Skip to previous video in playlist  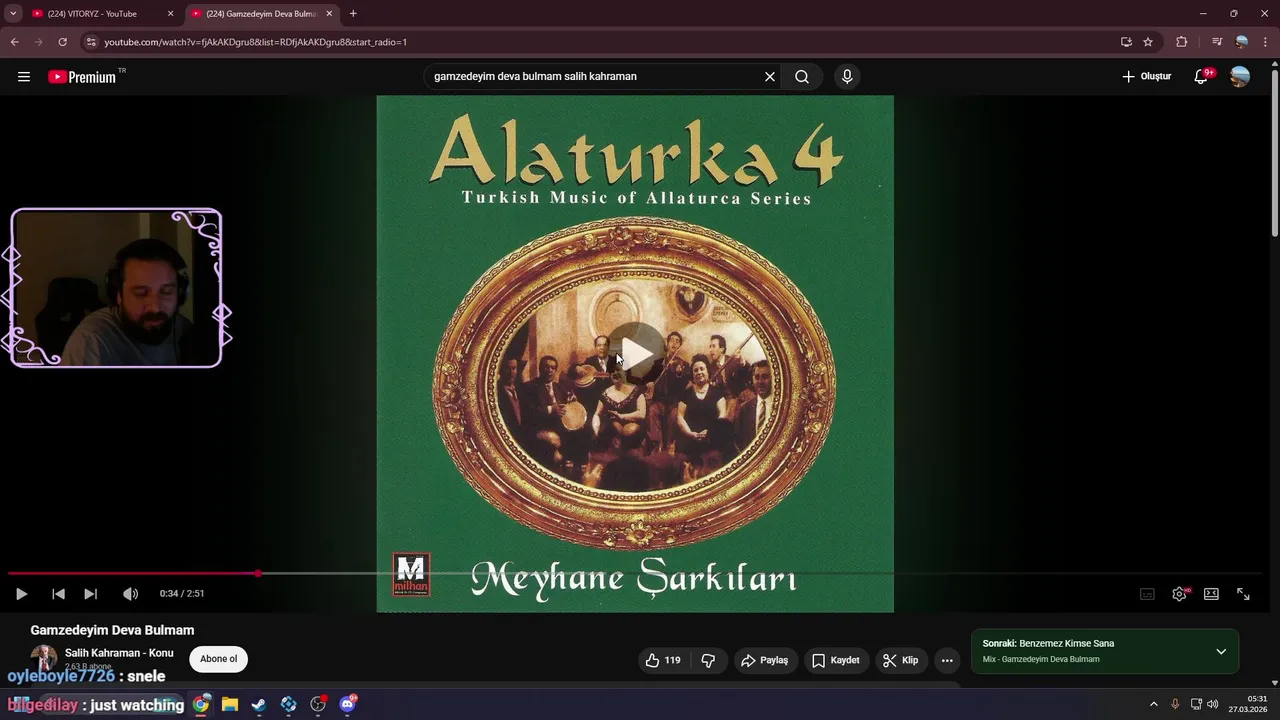tap(58, 594)
